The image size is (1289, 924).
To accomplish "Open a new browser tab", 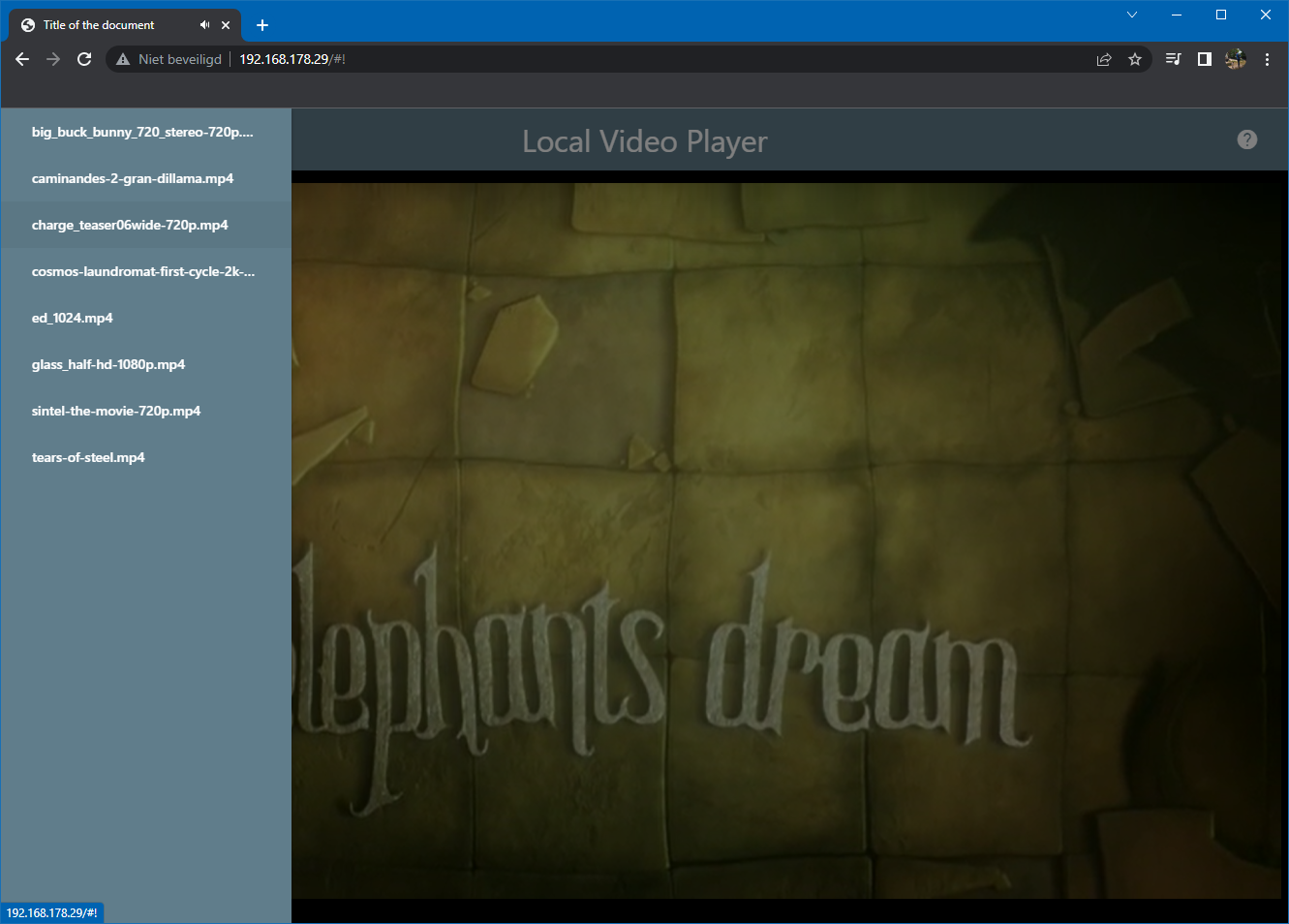I will 262,25.
